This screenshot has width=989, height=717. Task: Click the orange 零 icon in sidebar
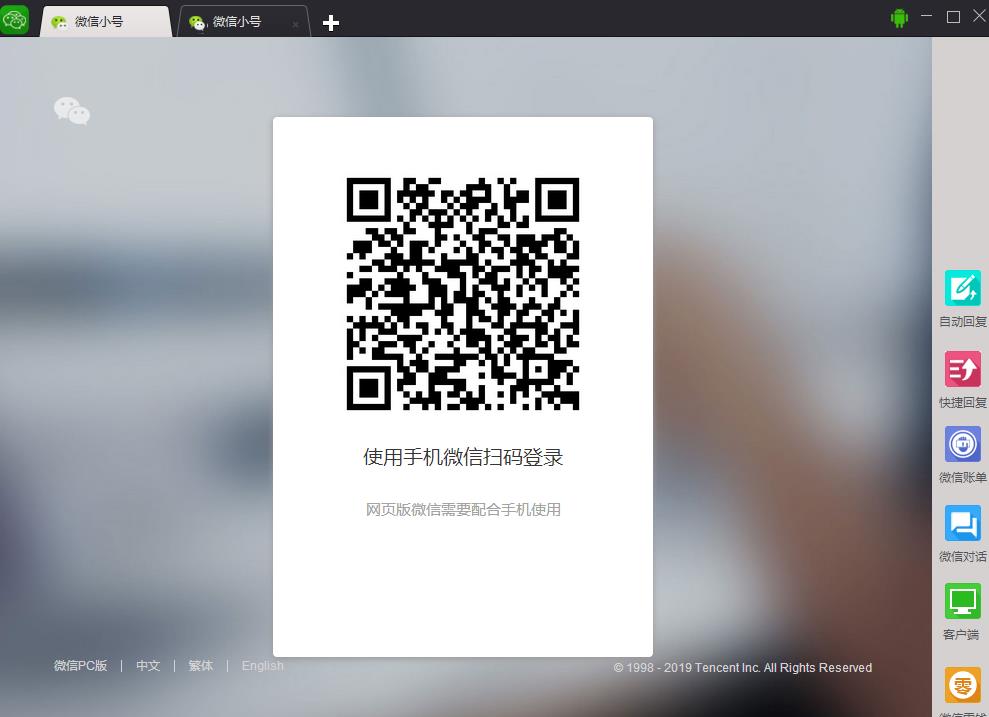[962, 684]
